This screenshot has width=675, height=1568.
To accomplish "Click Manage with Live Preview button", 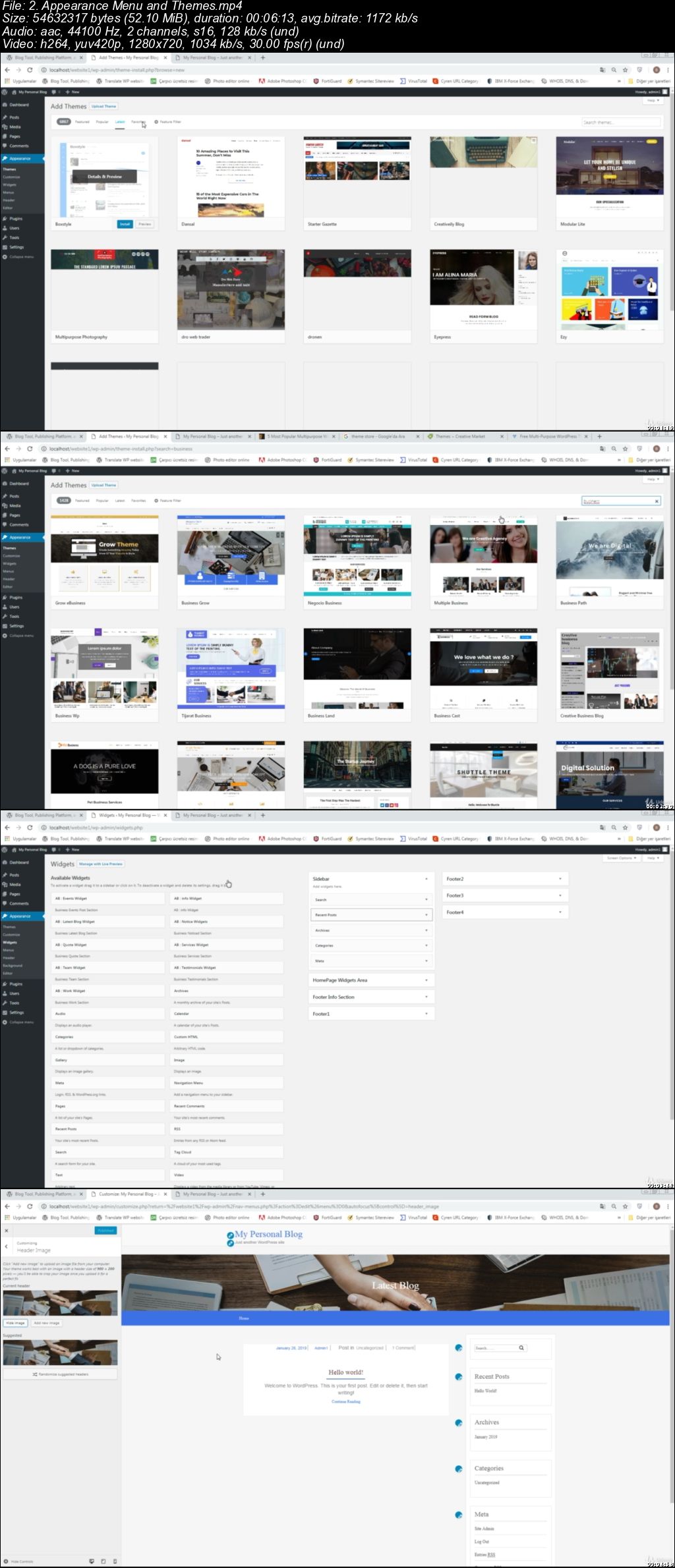I will click(x=101, y=864).
